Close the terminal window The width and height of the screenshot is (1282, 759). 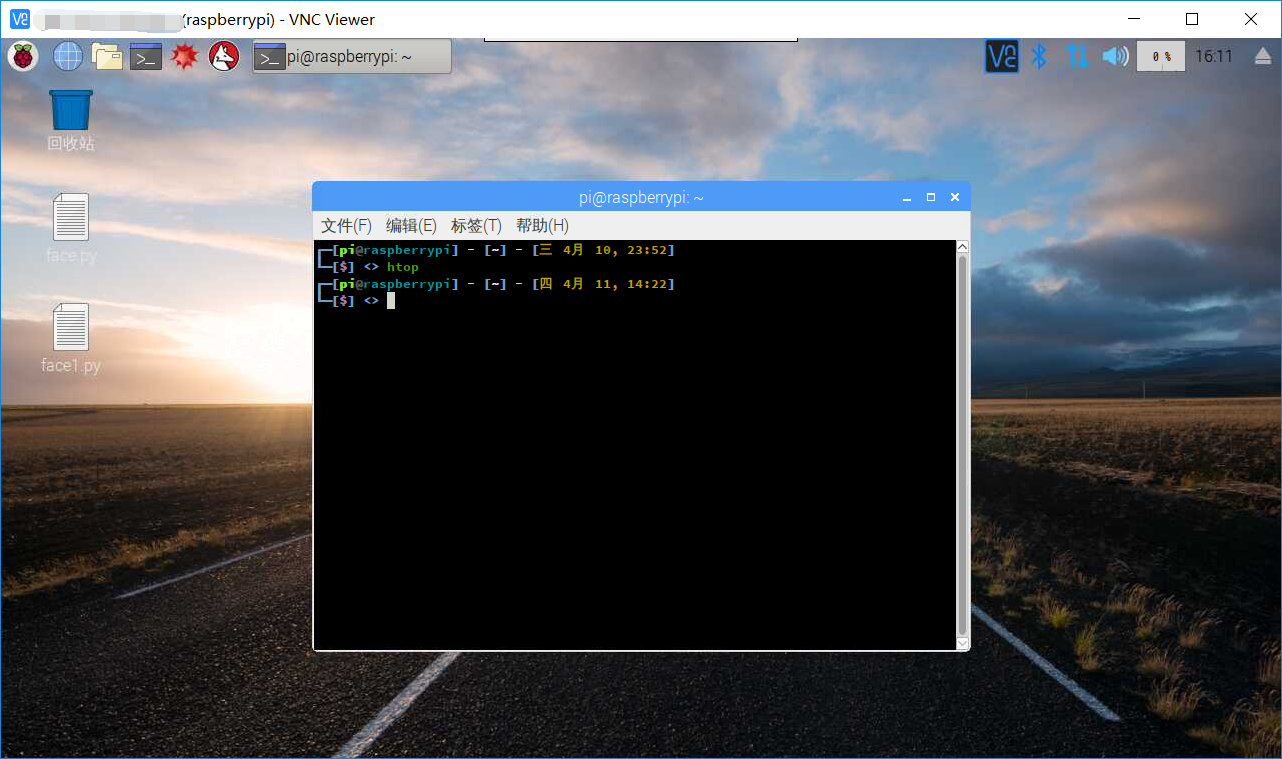pos(955,198)
